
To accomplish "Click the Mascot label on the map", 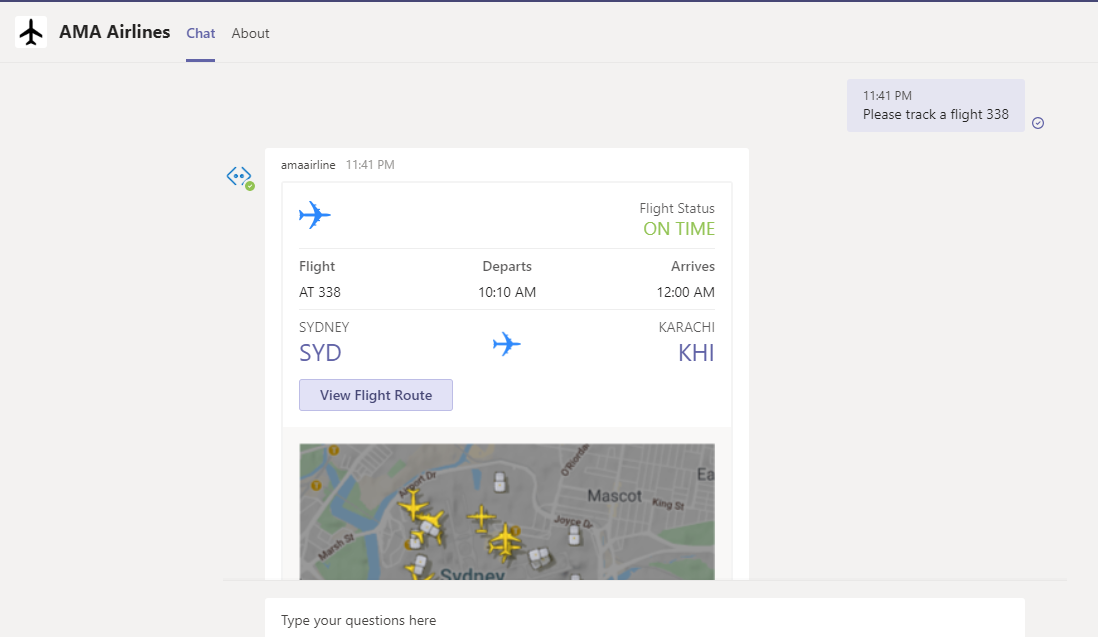I will 614,496.
